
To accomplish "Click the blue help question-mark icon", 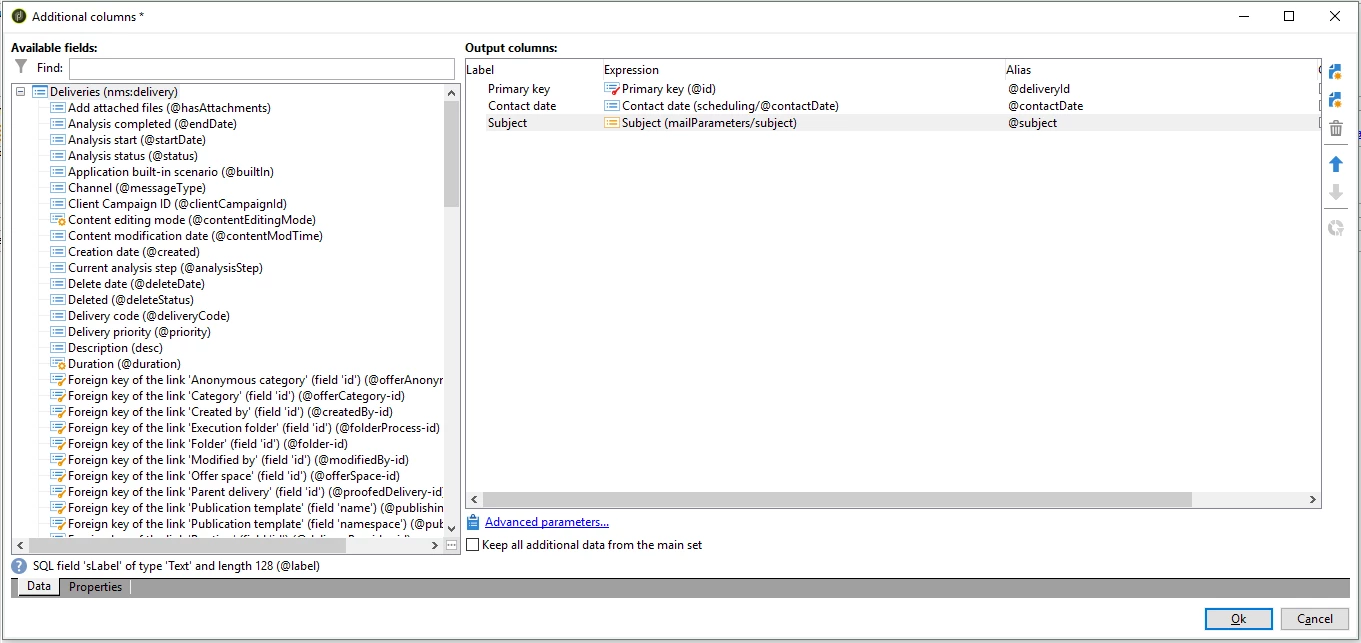I will (x=19, y=566).
